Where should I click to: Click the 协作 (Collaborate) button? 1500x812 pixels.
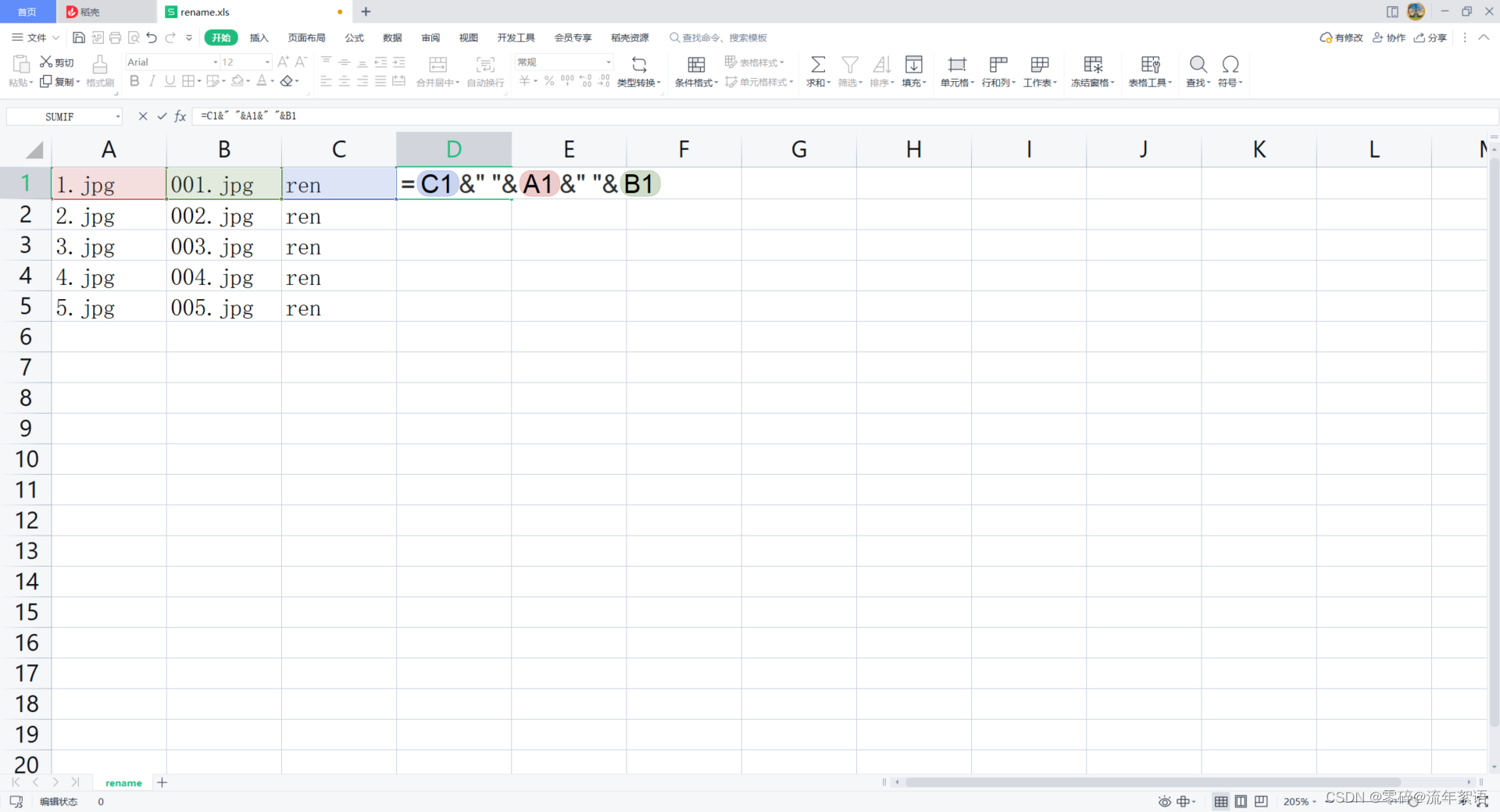(1389, 37)
